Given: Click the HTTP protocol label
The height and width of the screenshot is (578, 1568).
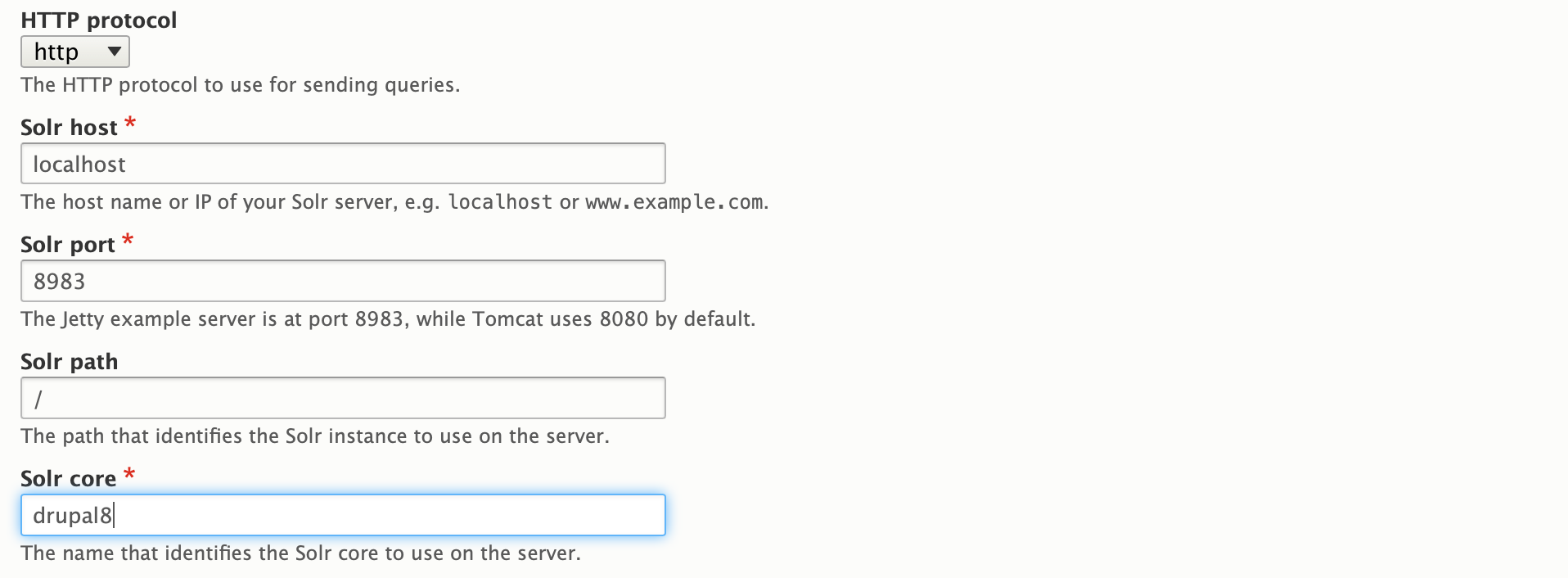Looking at the screenshot, I should tap(98, 20).
